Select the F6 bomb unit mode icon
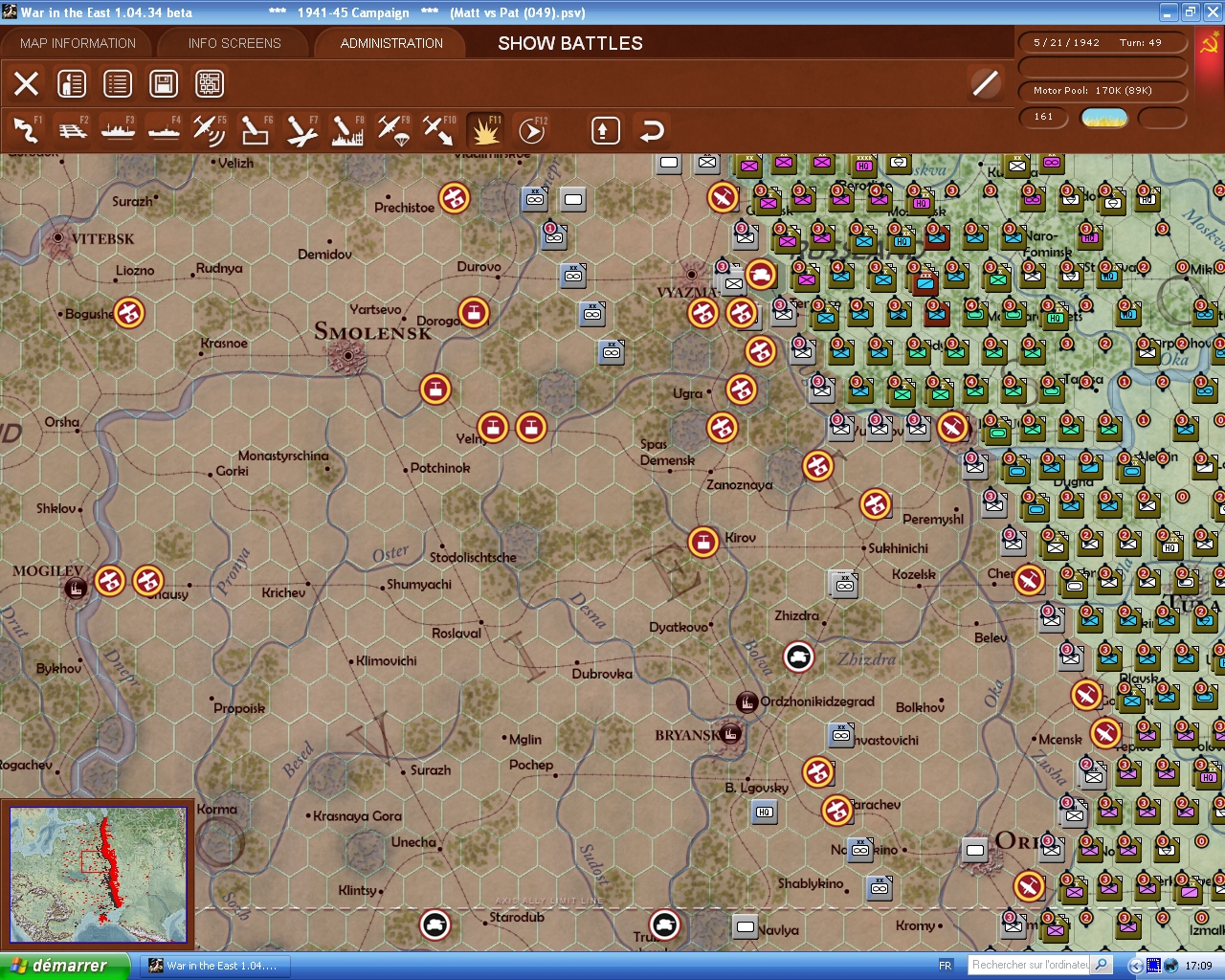This screenshot has height=980, width=1225. click(x=256, y=130)
